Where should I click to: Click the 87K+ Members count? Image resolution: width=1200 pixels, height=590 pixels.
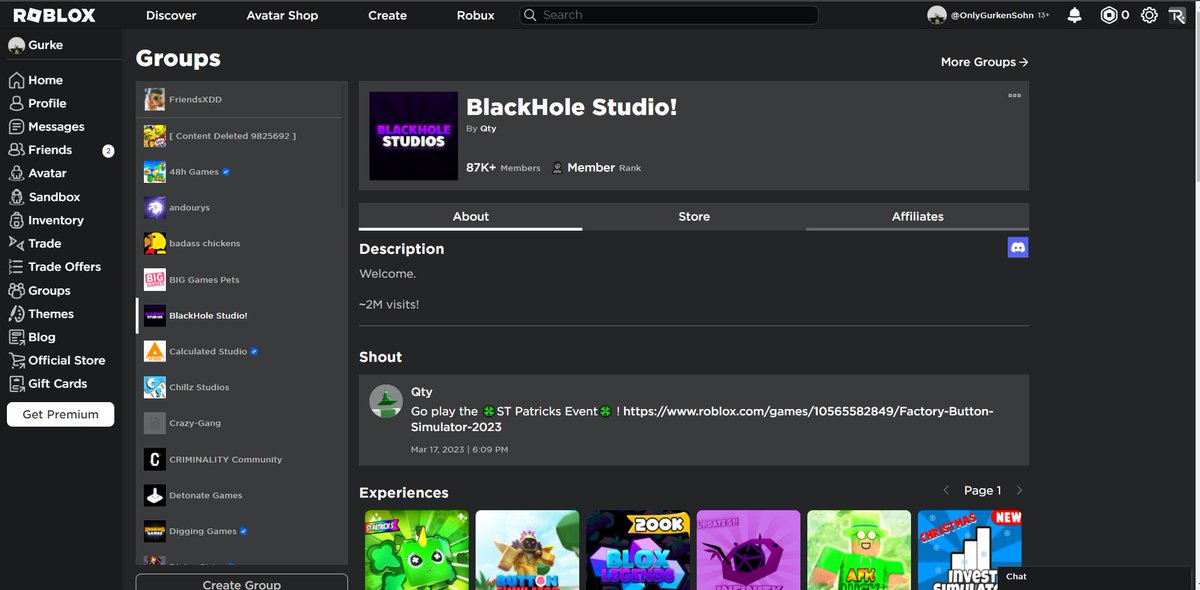click(503, 168)
